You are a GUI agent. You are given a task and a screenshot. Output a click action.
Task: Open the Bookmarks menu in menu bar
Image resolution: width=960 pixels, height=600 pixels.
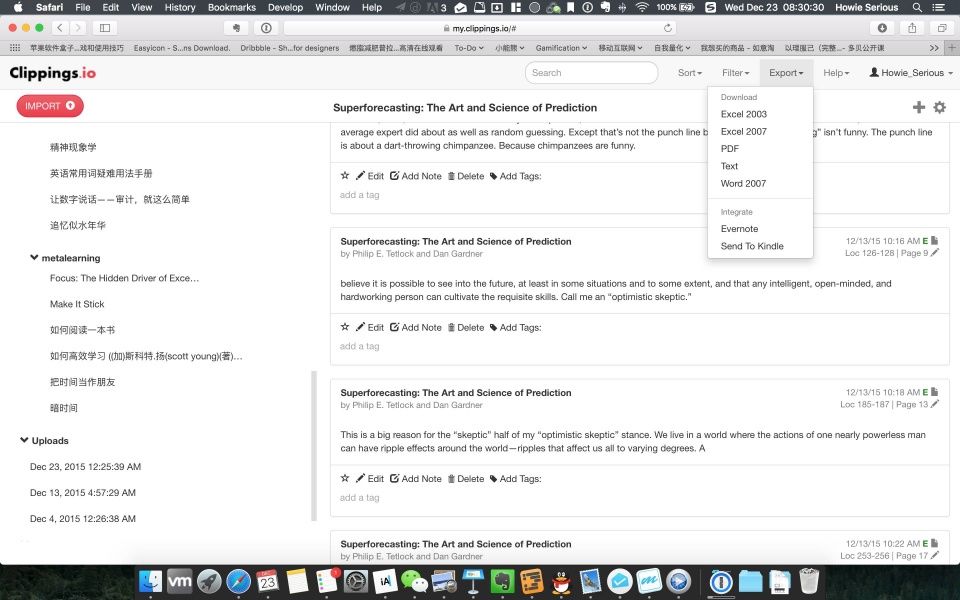tap(231, 7)
